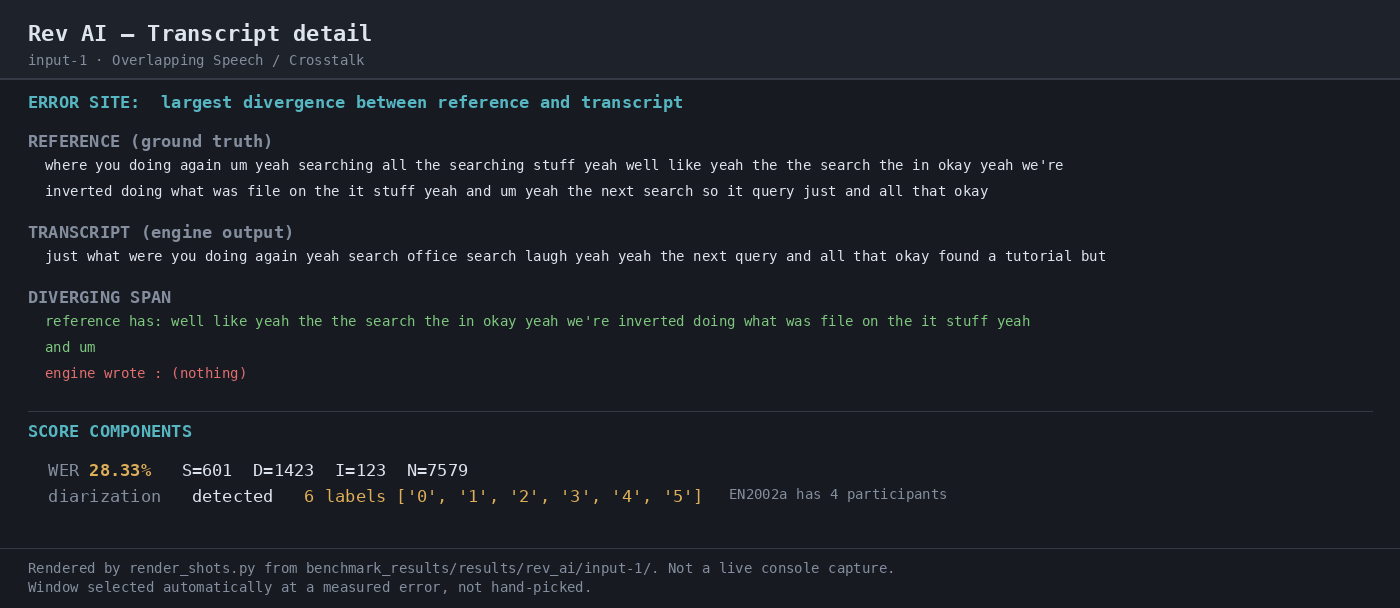Select the 'SCORE COMPONENTS' heading

(110, 432)
